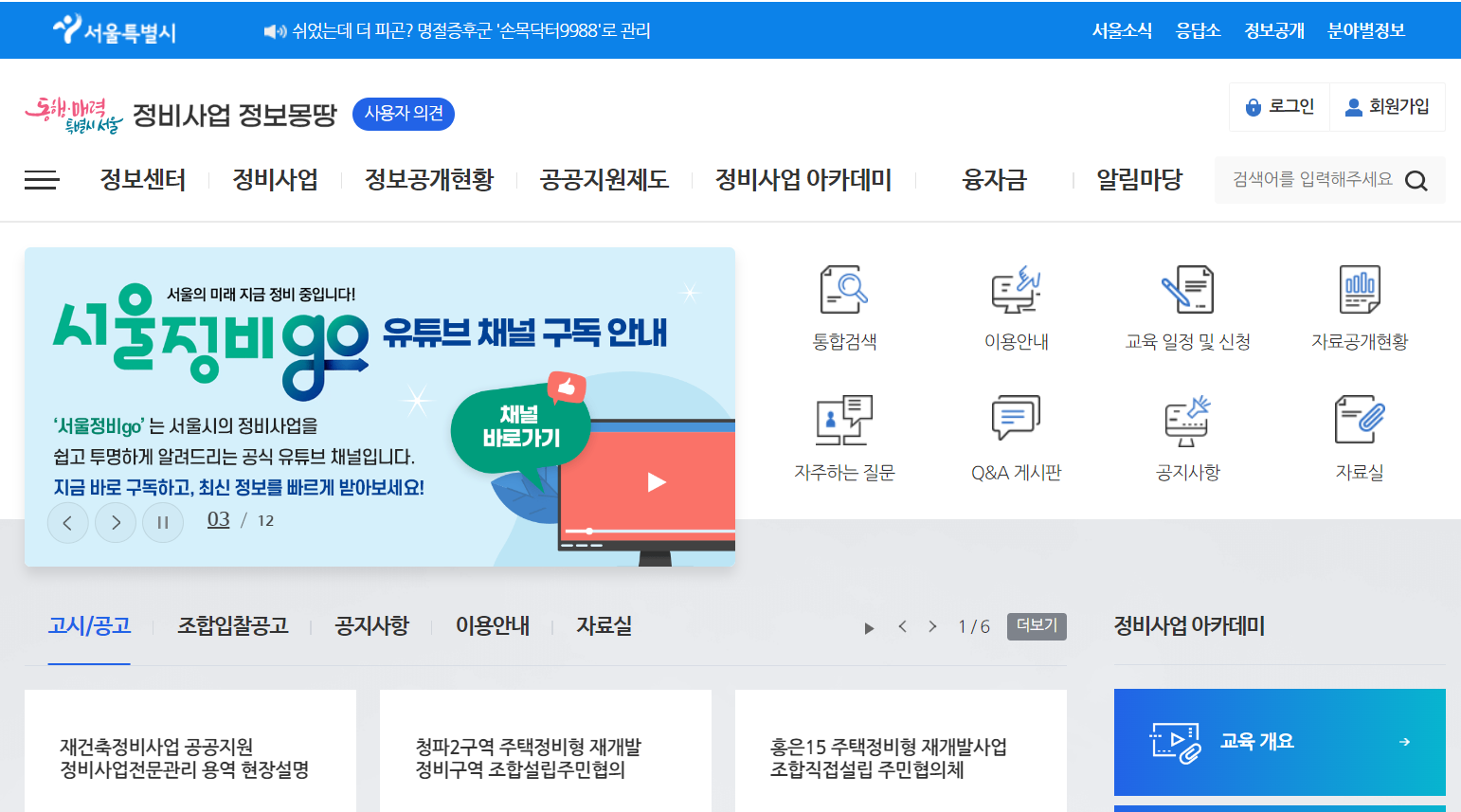Open the 정보공개 top link
Image resolution: width=1461 pixels, height=812 pixels.
(1274, 31)
